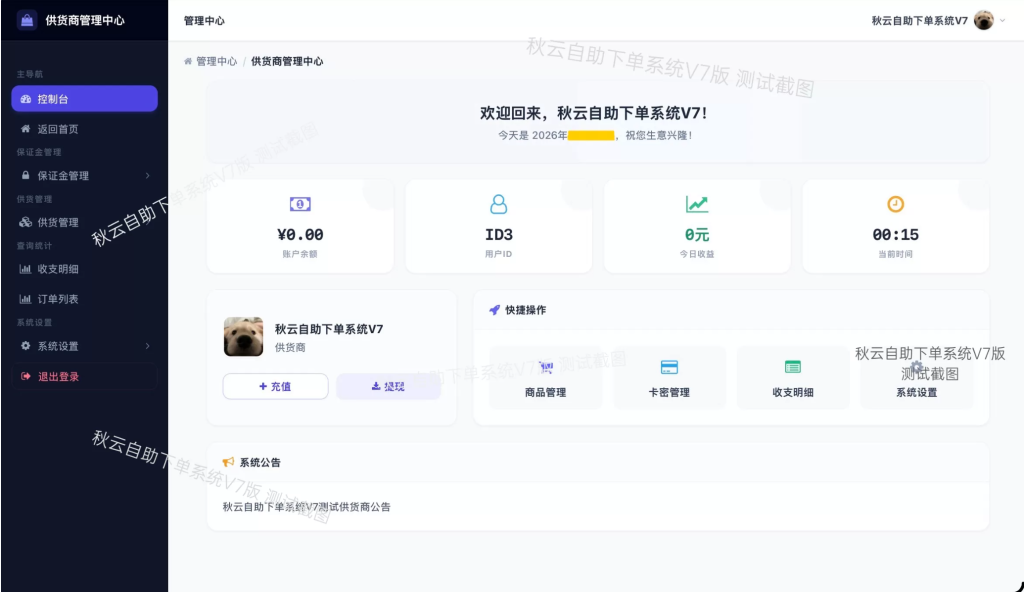The image size is (1024, 592).
Task: Expand the 系统设置 sidebar submenu chevron
Action: [x=148, y=346]
